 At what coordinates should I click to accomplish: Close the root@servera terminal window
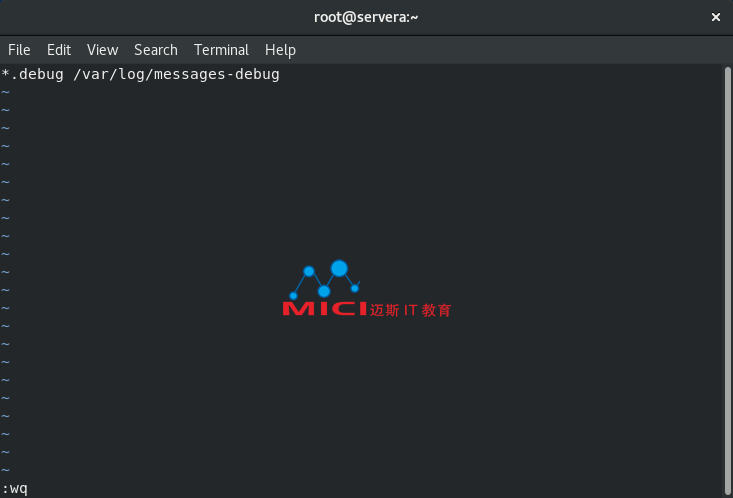pyautogui.click(x=715, y=17)
